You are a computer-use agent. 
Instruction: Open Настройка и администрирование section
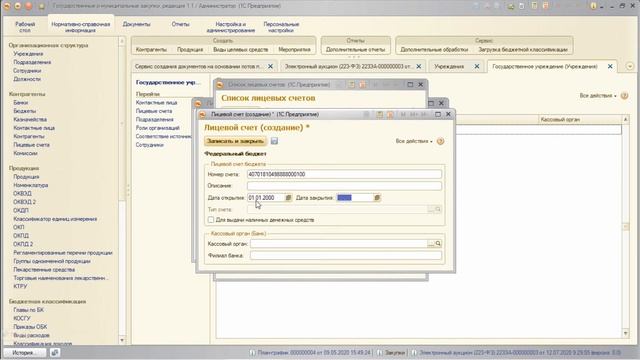(231, 27)
